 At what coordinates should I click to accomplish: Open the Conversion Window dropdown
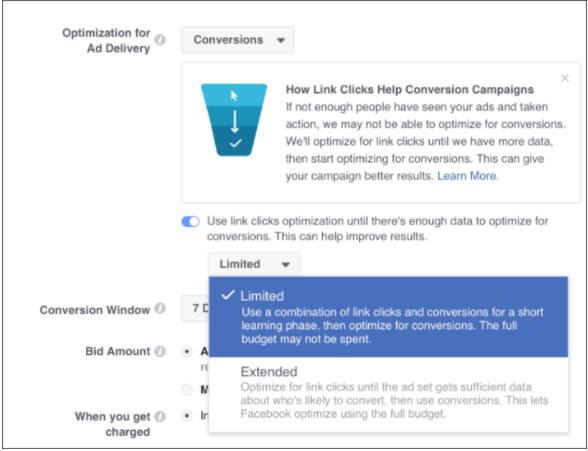(x=195, y=308)
